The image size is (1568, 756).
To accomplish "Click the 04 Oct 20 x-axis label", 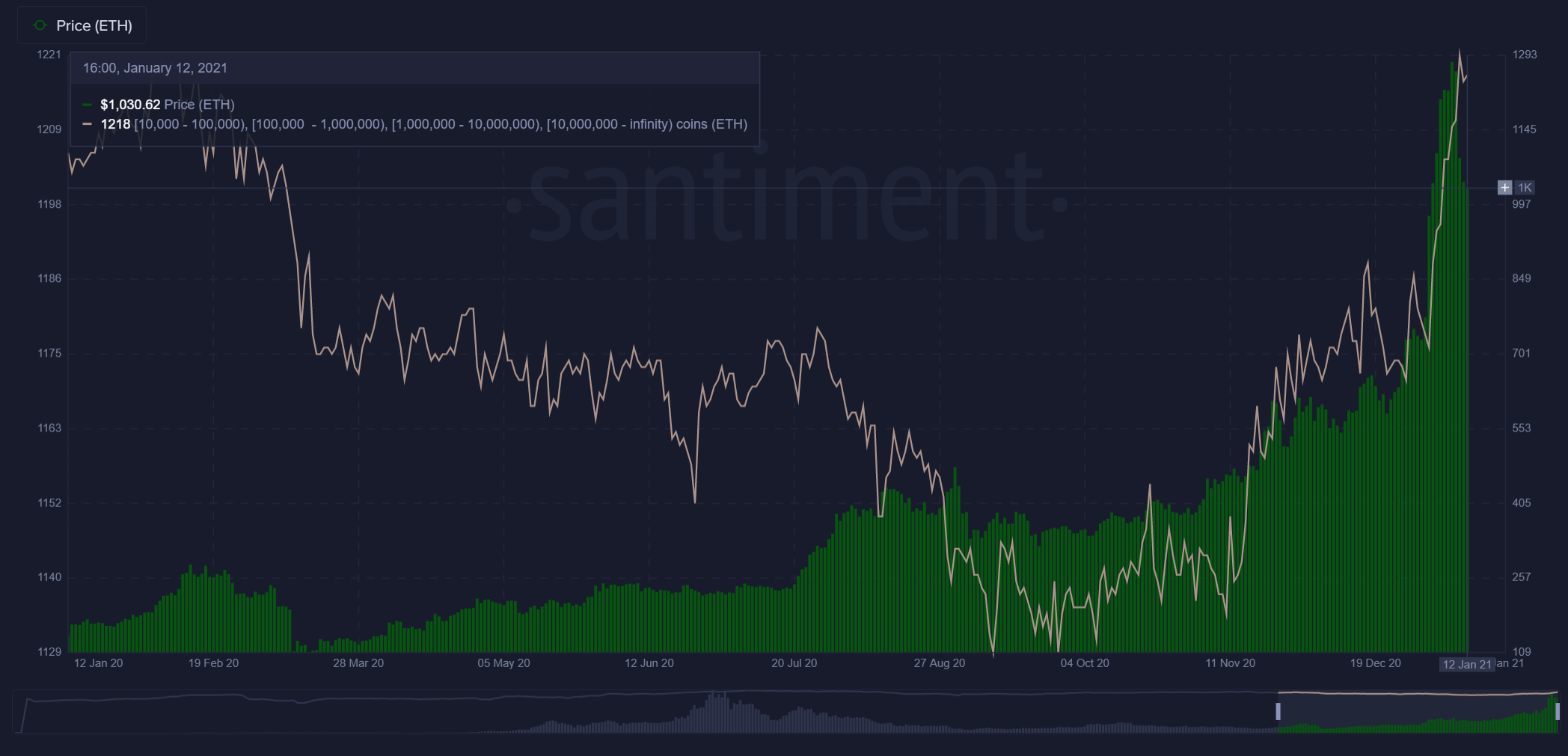I will click(x=1085, y=663).
